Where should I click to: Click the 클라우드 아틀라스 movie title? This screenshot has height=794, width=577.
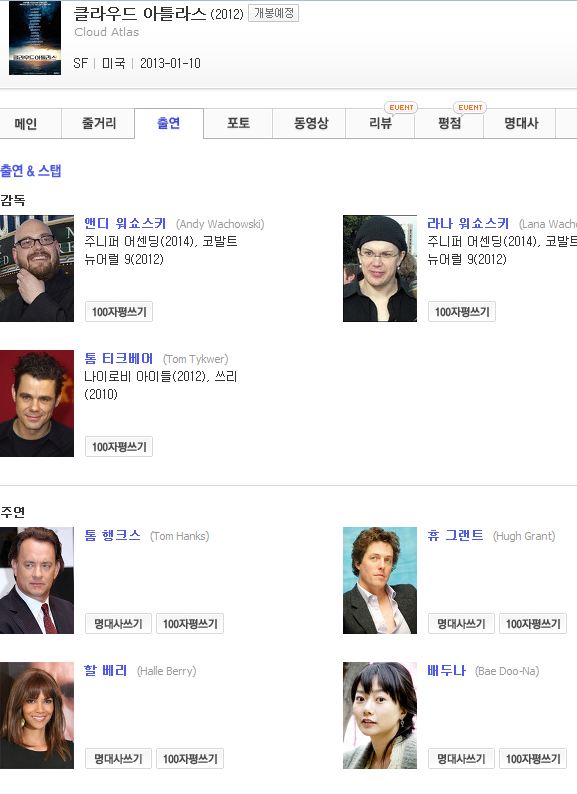pyautogui.click(x=140, y=14)
